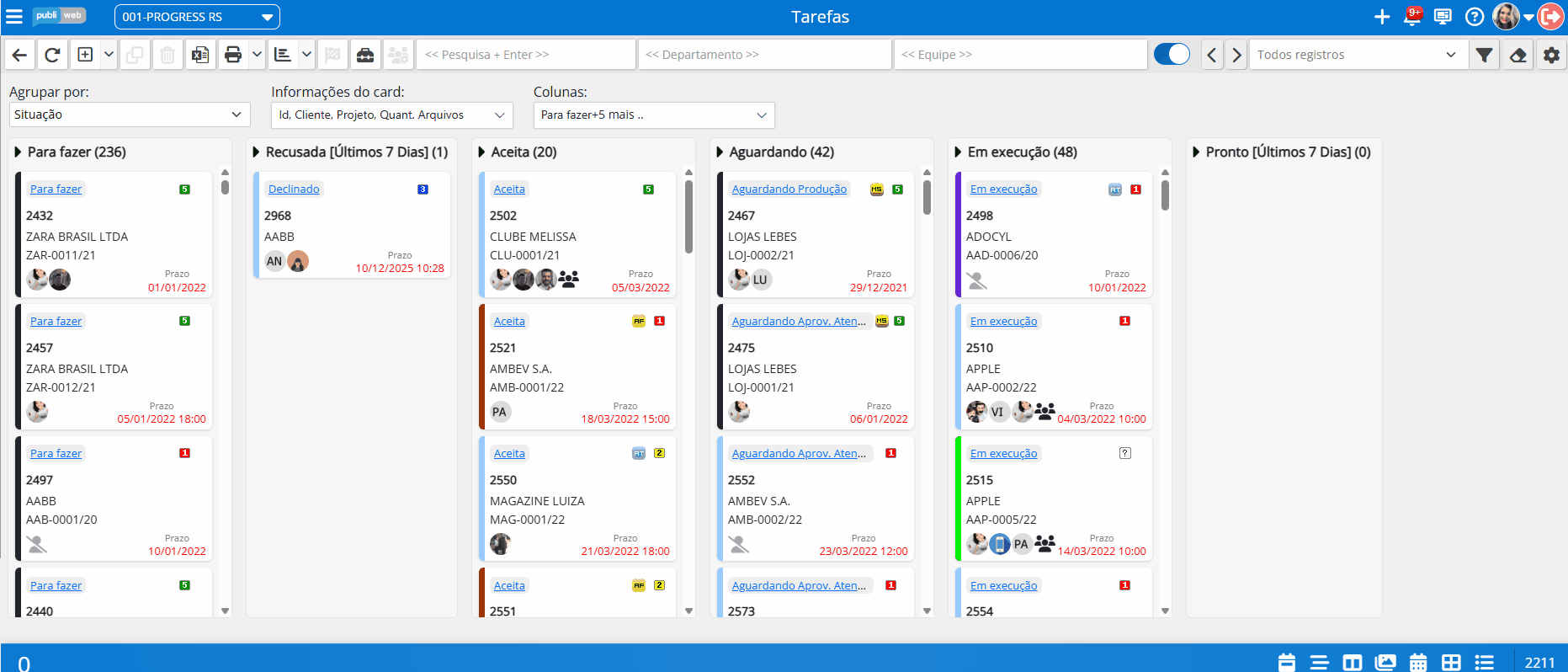This screenshot has width=1568, height=672.
Task: Open the briefcase toolbox icon
Action: coord(365,55)
